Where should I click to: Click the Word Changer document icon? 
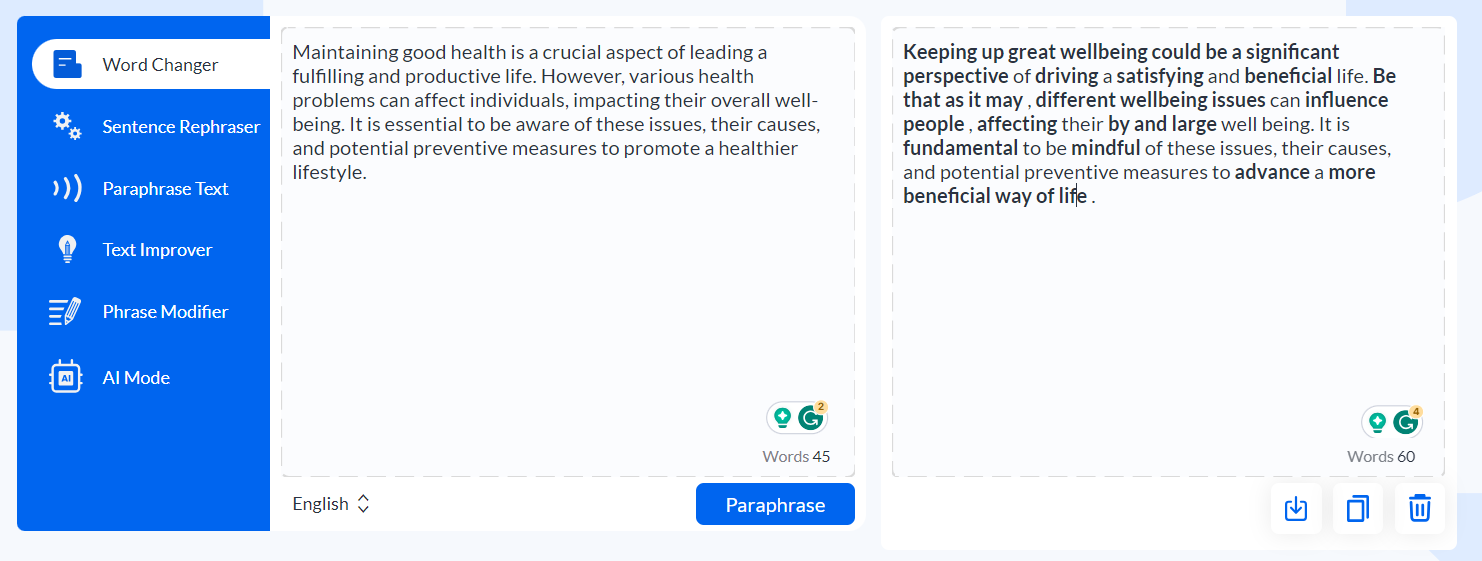(67, 65)
